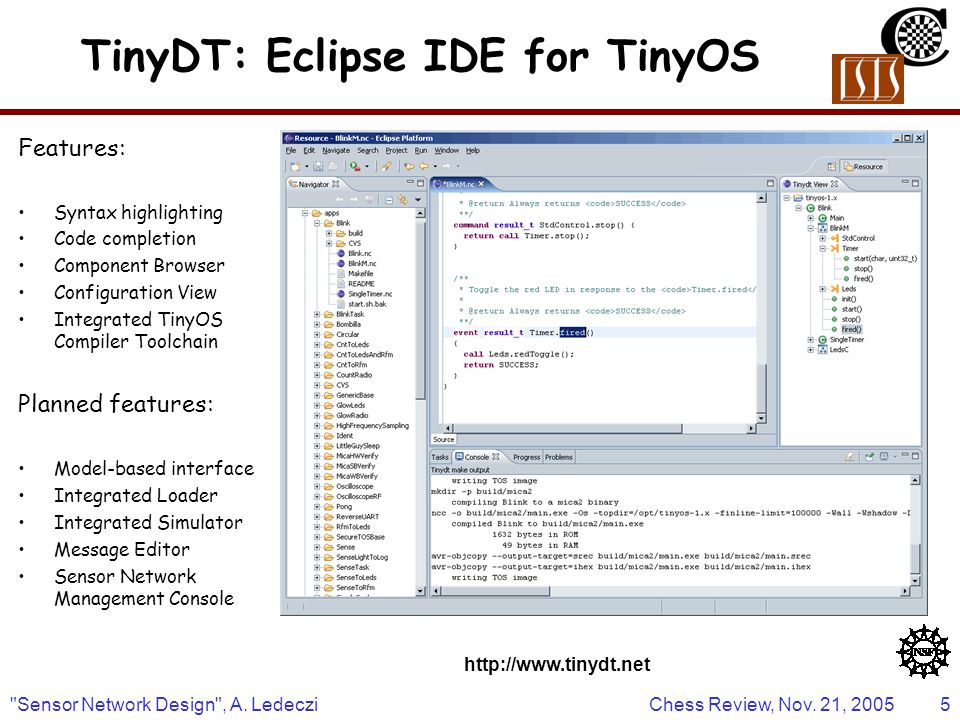
Task: Click the Navigator Forward arrow icon
Action: (x=354, y=200)
